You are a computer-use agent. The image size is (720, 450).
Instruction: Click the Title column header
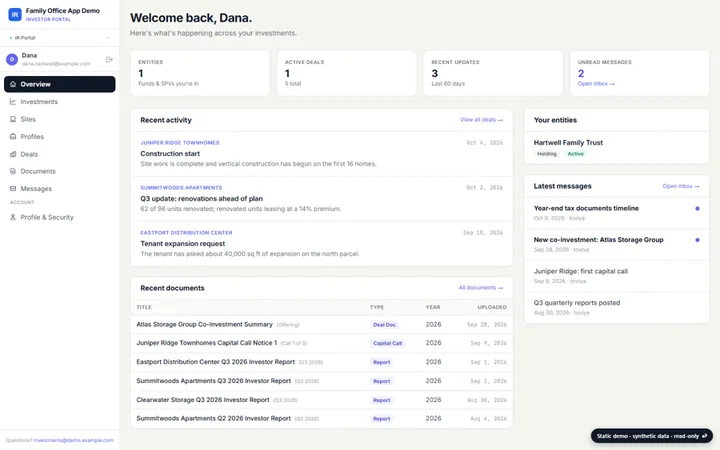tap(144, 307)
